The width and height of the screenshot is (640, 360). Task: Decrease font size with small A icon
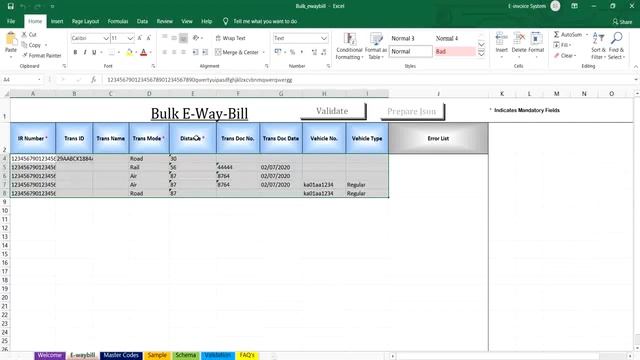pos(149,38)
